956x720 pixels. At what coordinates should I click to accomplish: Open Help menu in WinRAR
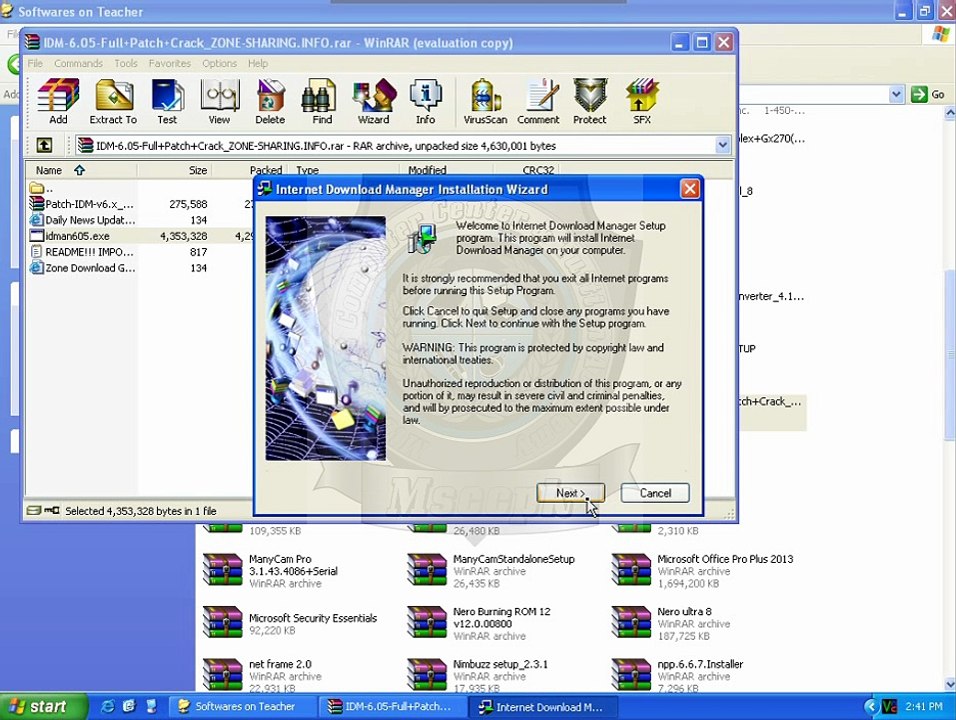pyautogui.click(x=257, y=63)
